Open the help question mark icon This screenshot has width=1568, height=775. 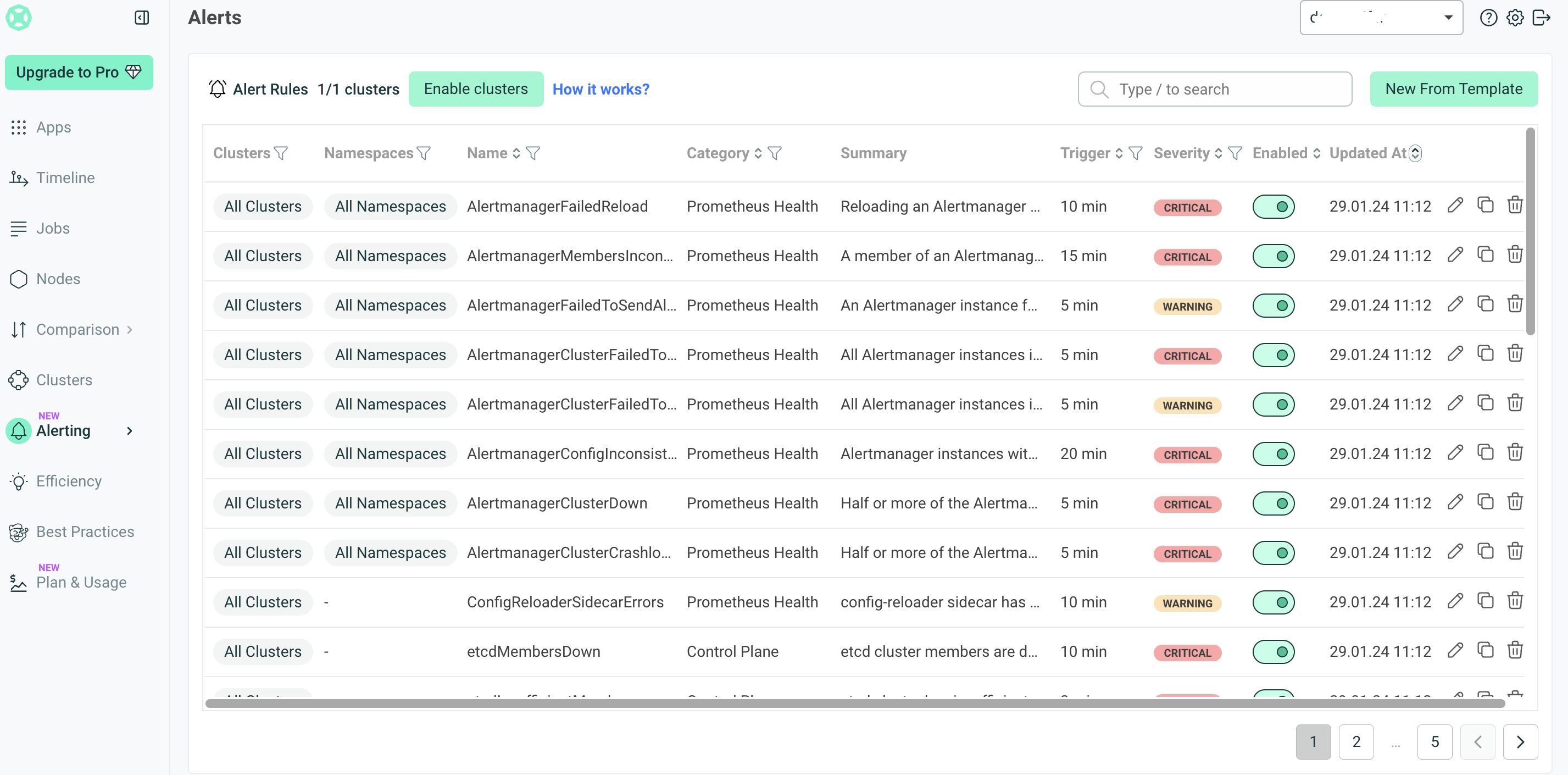coord(1488,18)
